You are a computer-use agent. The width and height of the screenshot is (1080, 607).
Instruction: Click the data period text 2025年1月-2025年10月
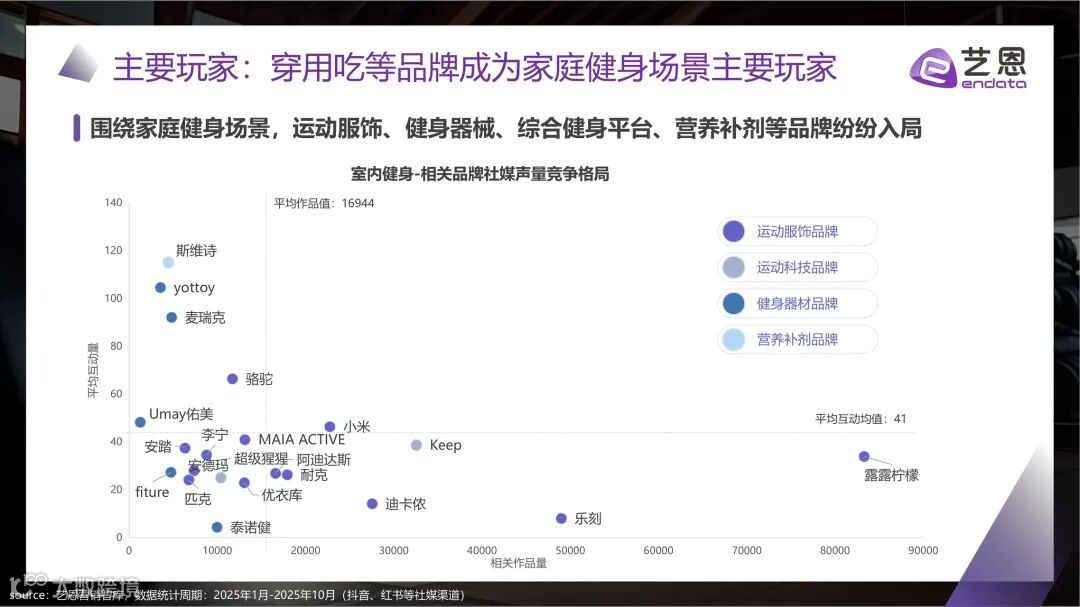click(274, 595)
